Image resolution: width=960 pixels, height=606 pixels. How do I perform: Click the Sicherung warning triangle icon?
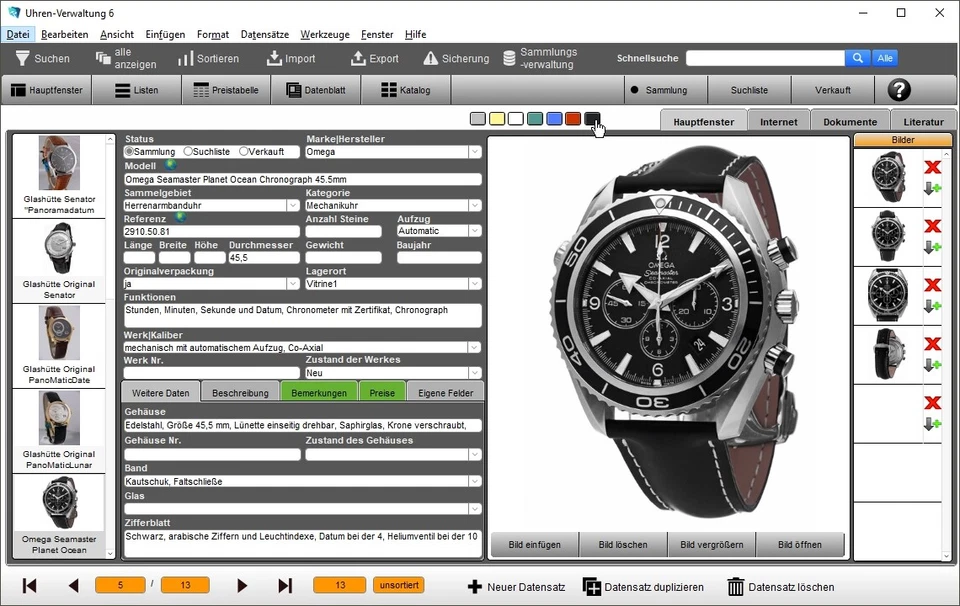pos(431,59)
